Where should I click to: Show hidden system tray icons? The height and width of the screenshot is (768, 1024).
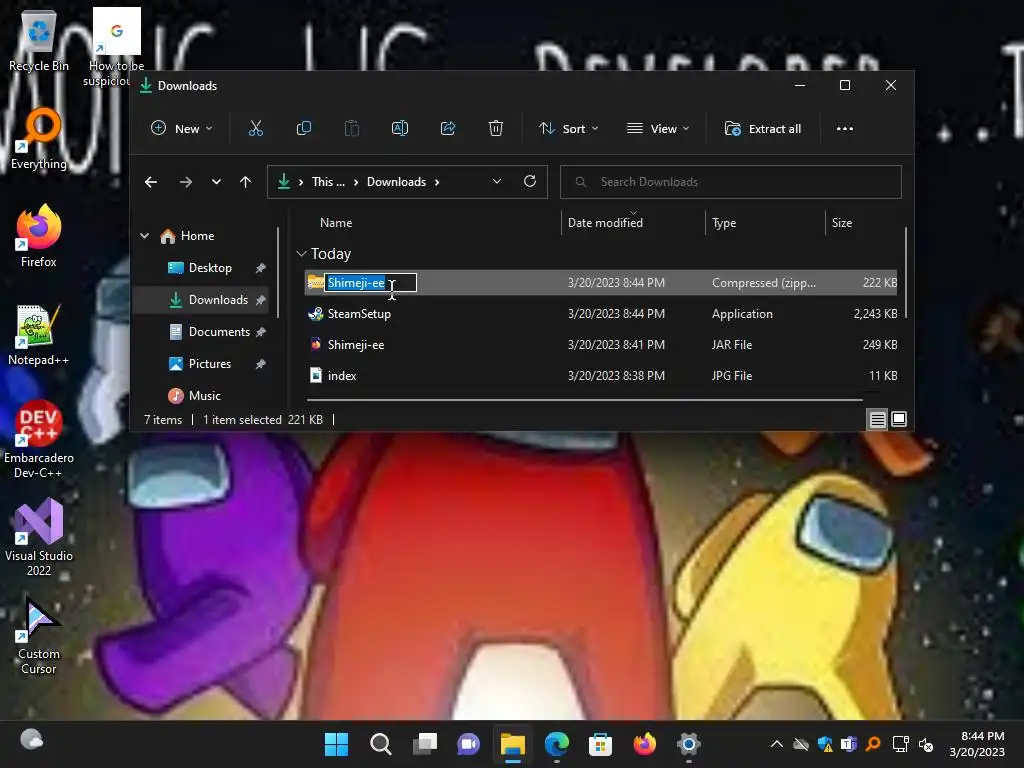[x=776, y=744]
